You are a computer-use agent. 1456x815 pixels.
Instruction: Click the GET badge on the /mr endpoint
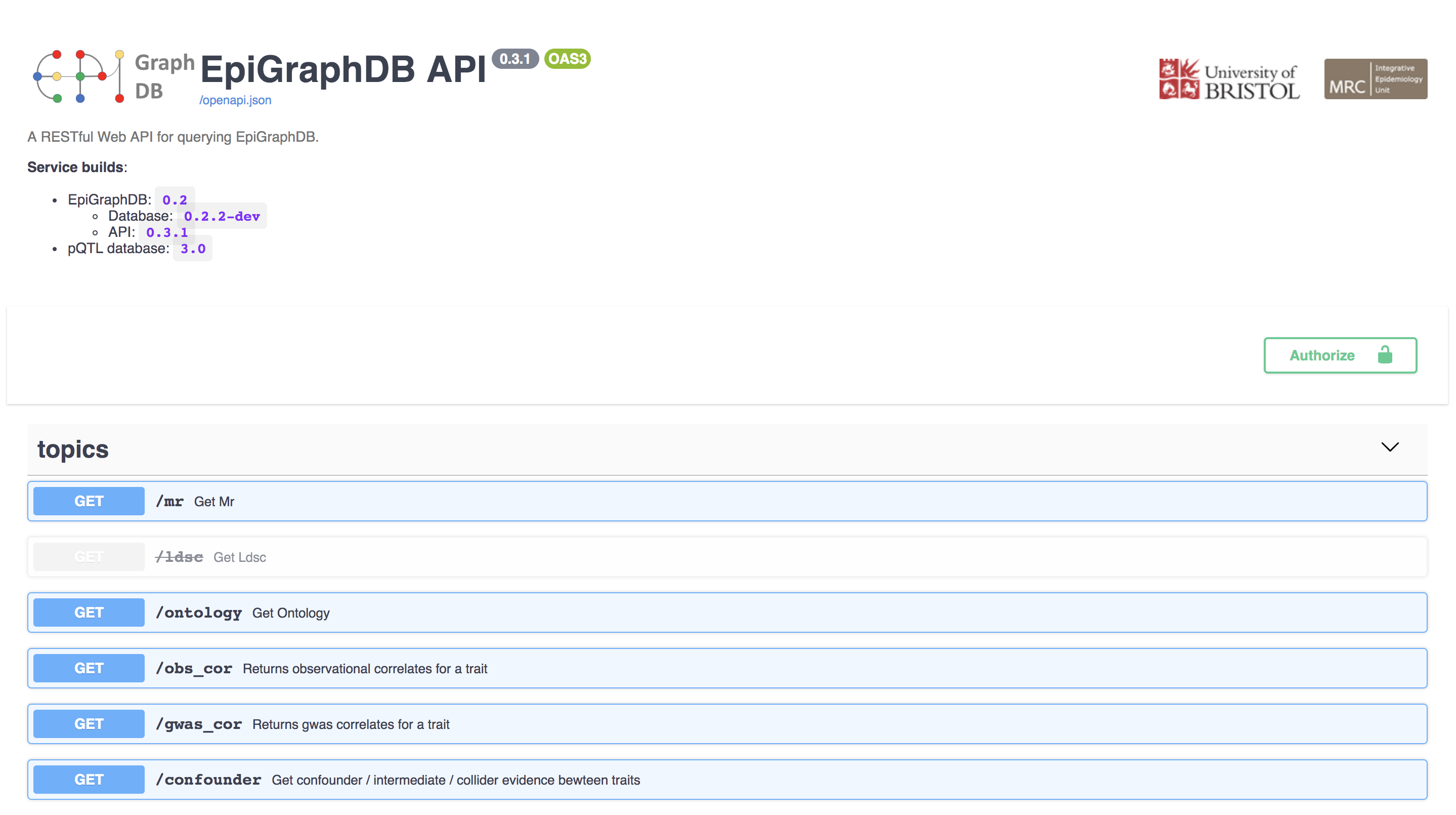pos(88,501)
